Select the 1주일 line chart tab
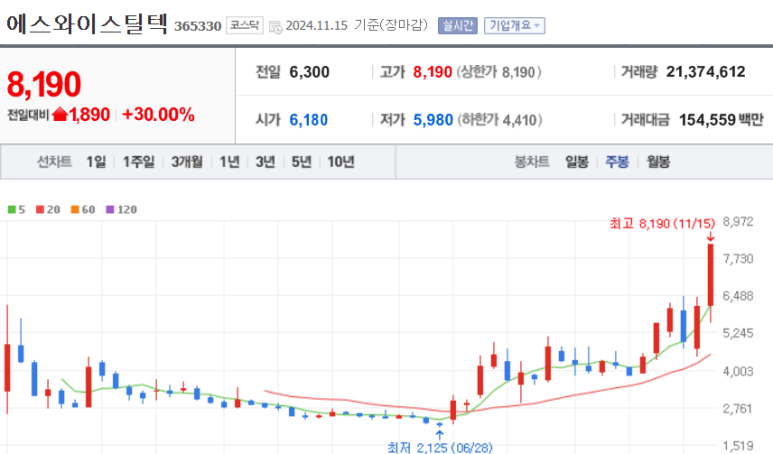This screenshot has width=773, height=454. click(139, 162)
